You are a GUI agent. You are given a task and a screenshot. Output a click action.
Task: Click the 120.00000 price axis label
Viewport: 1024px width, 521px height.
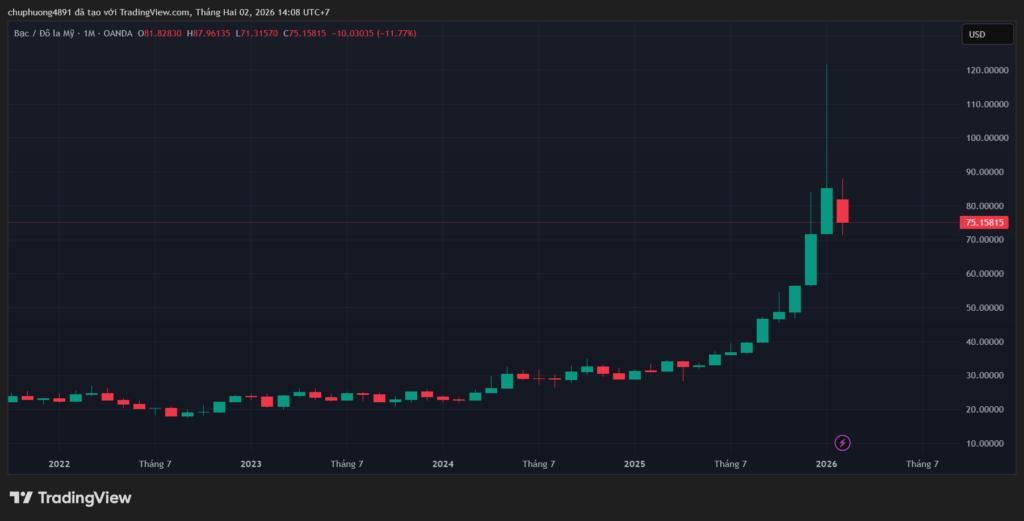[x=986, y=71]
